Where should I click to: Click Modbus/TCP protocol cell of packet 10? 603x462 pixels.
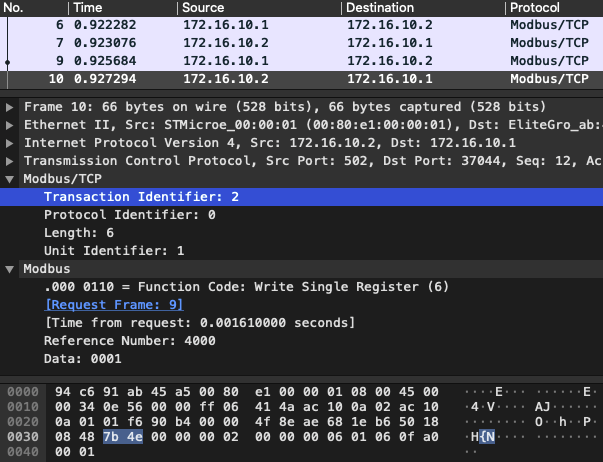pos(549,79)
